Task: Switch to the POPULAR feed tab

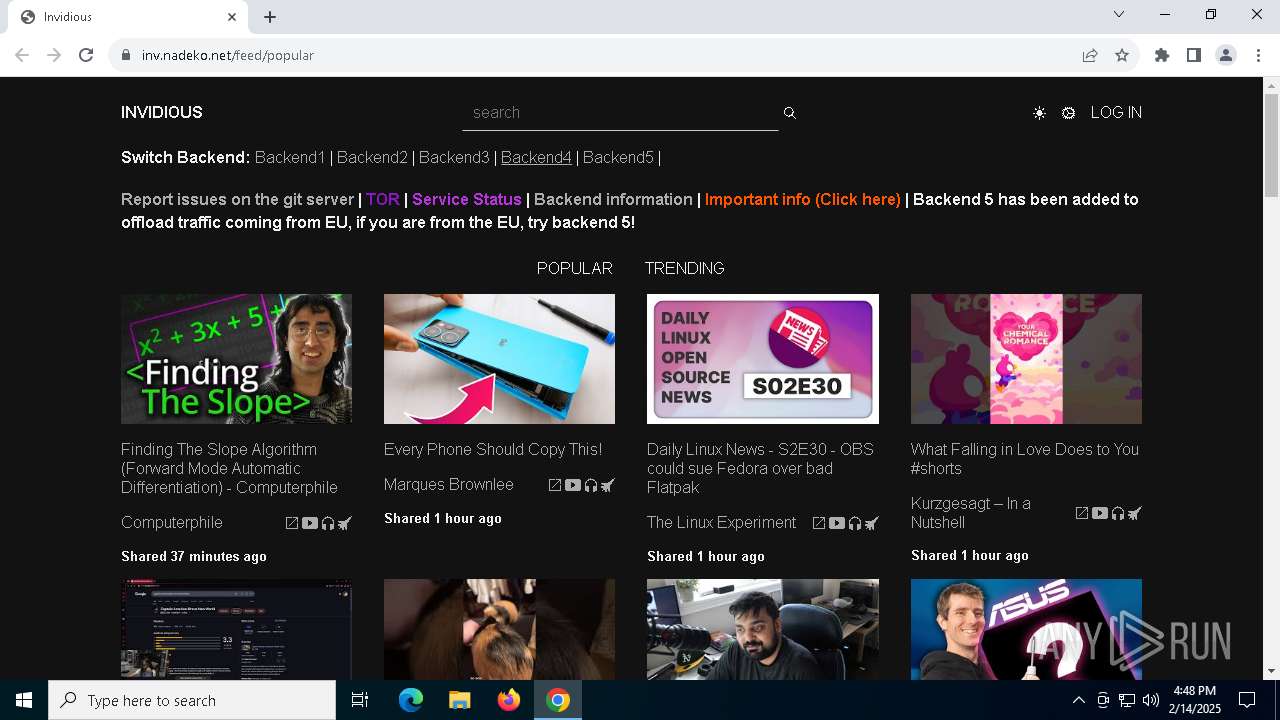Action: (x=574, y=268)
